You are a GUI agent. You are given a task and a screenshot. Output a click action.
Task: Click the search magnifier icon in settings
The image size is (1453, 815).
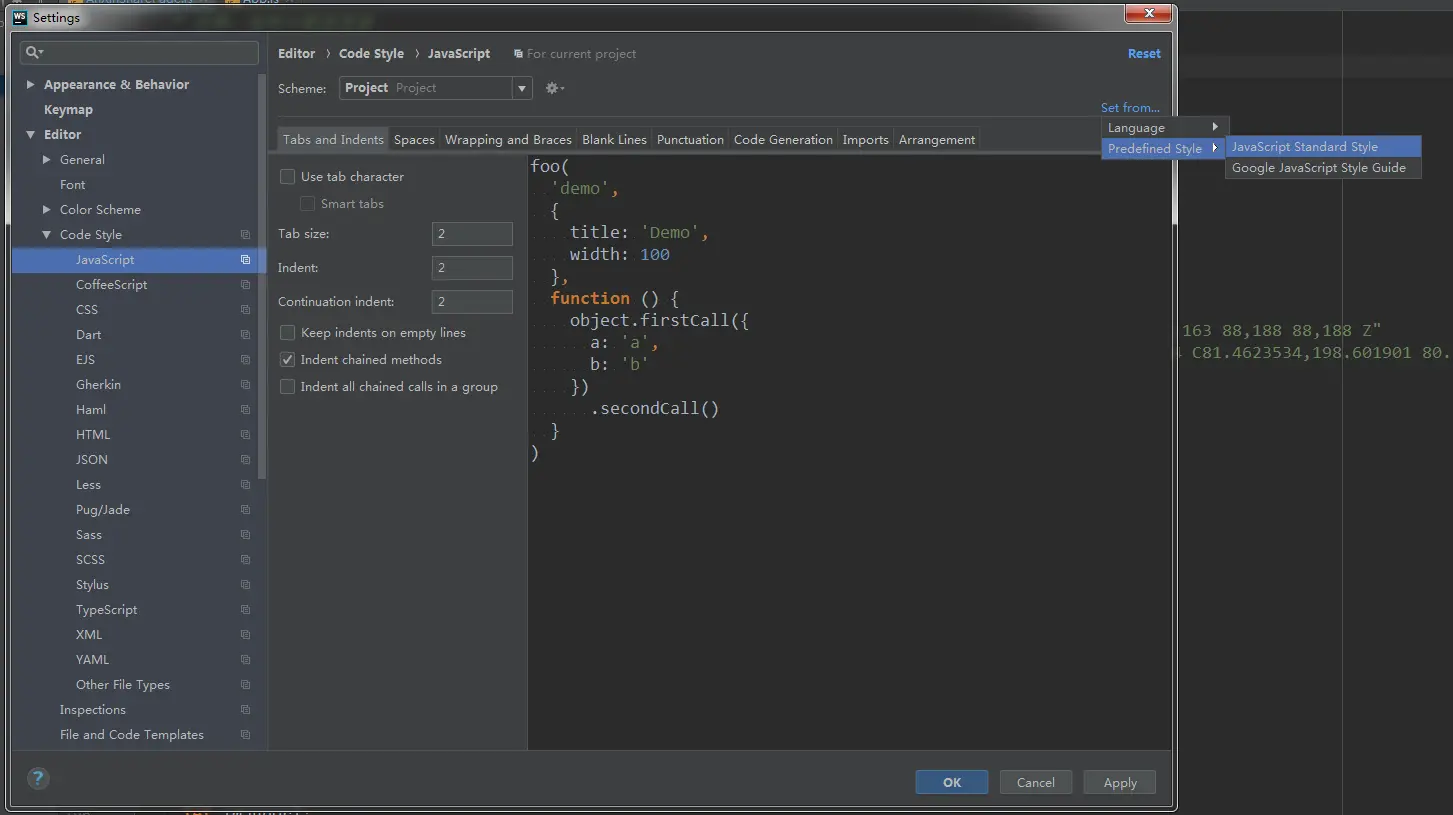[32, 52]
